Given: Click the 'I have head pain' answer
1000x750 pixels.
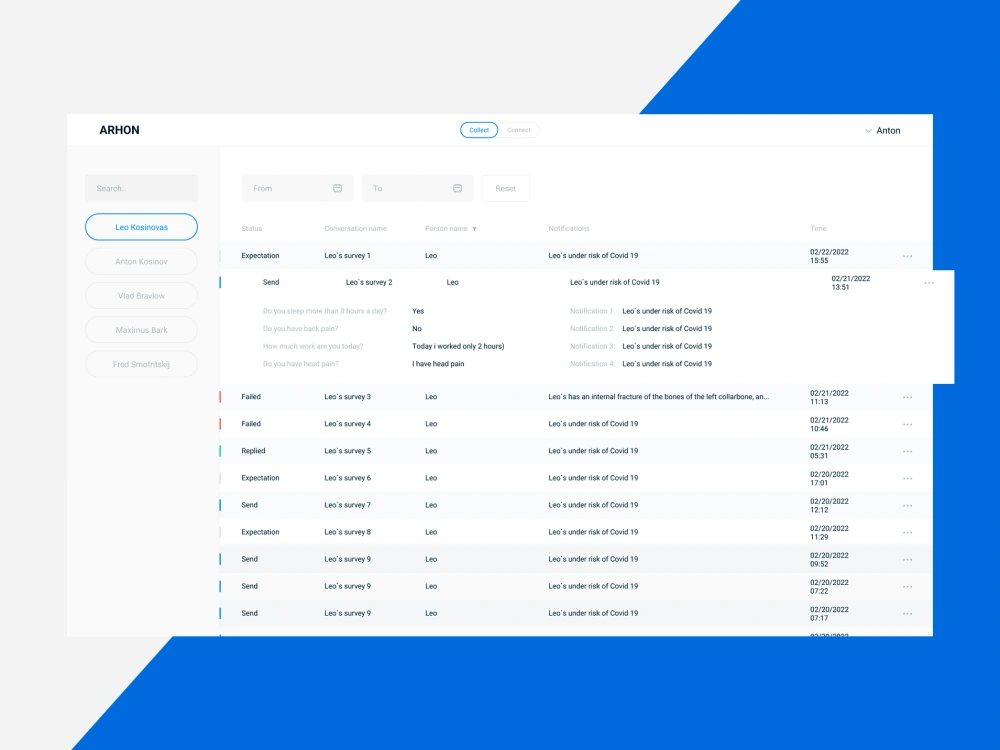Looking at the screenshot, I should click(438, 364).
